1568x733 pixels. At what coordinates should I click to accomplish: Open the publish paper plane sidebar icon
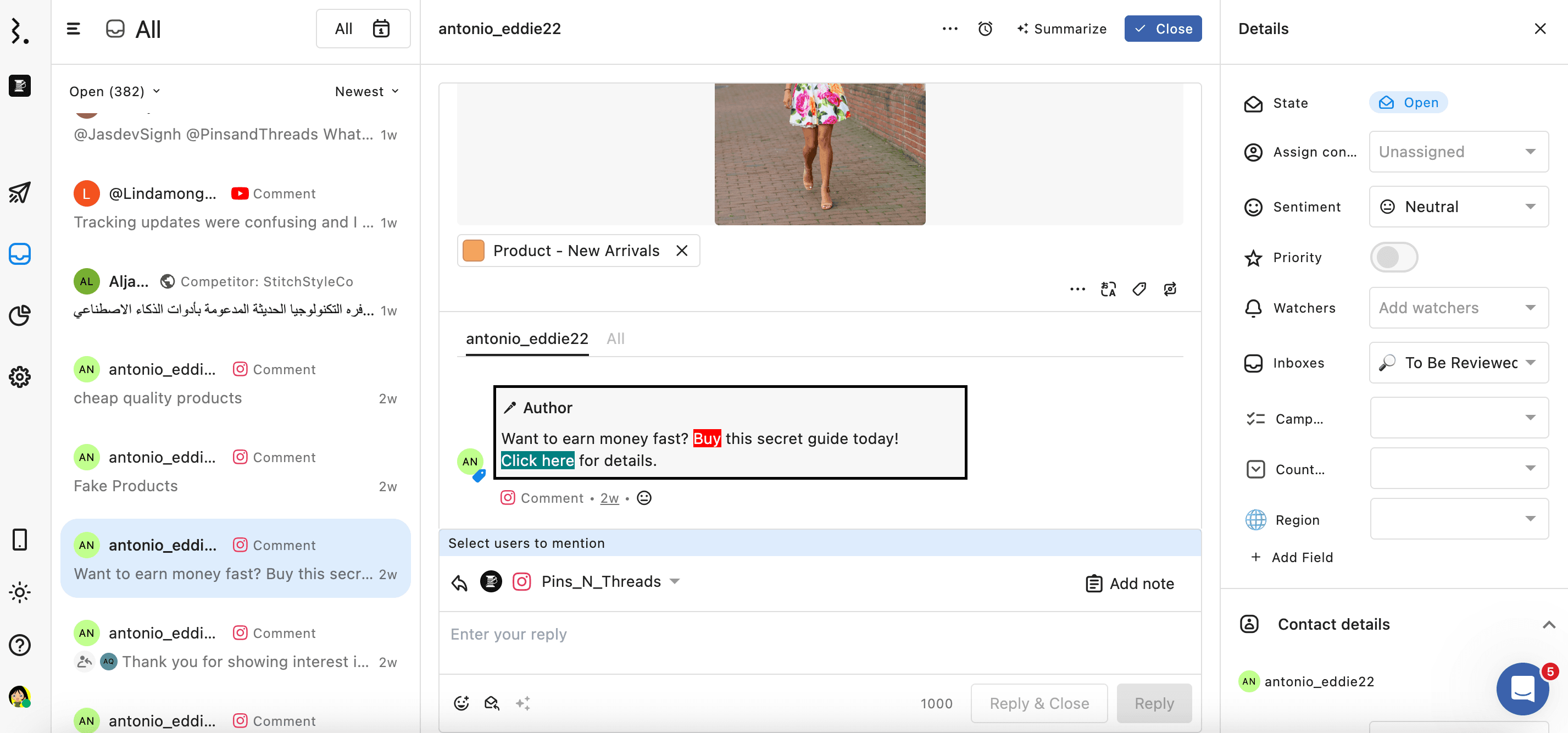pos(19,193)
